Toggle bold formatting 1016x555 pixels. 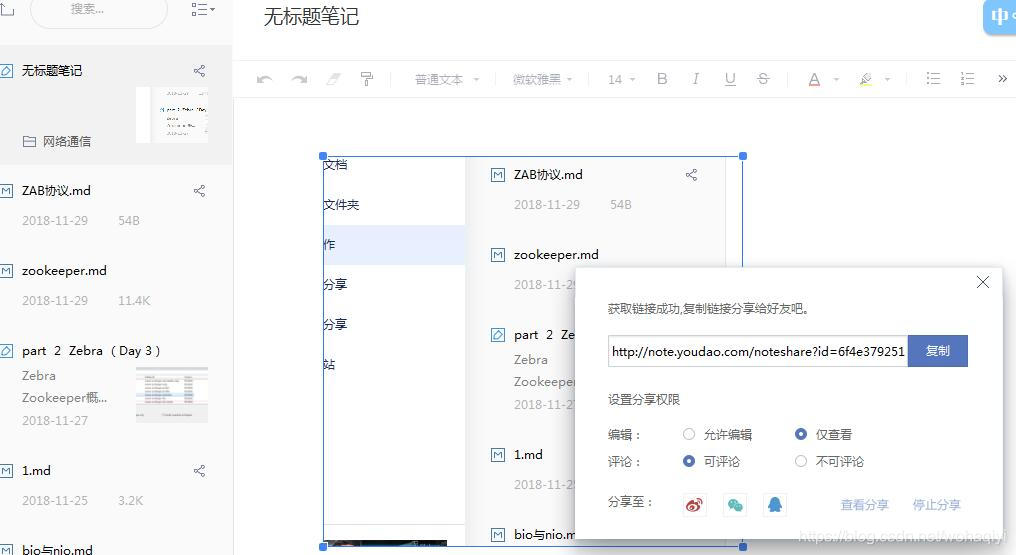[662, 79]
